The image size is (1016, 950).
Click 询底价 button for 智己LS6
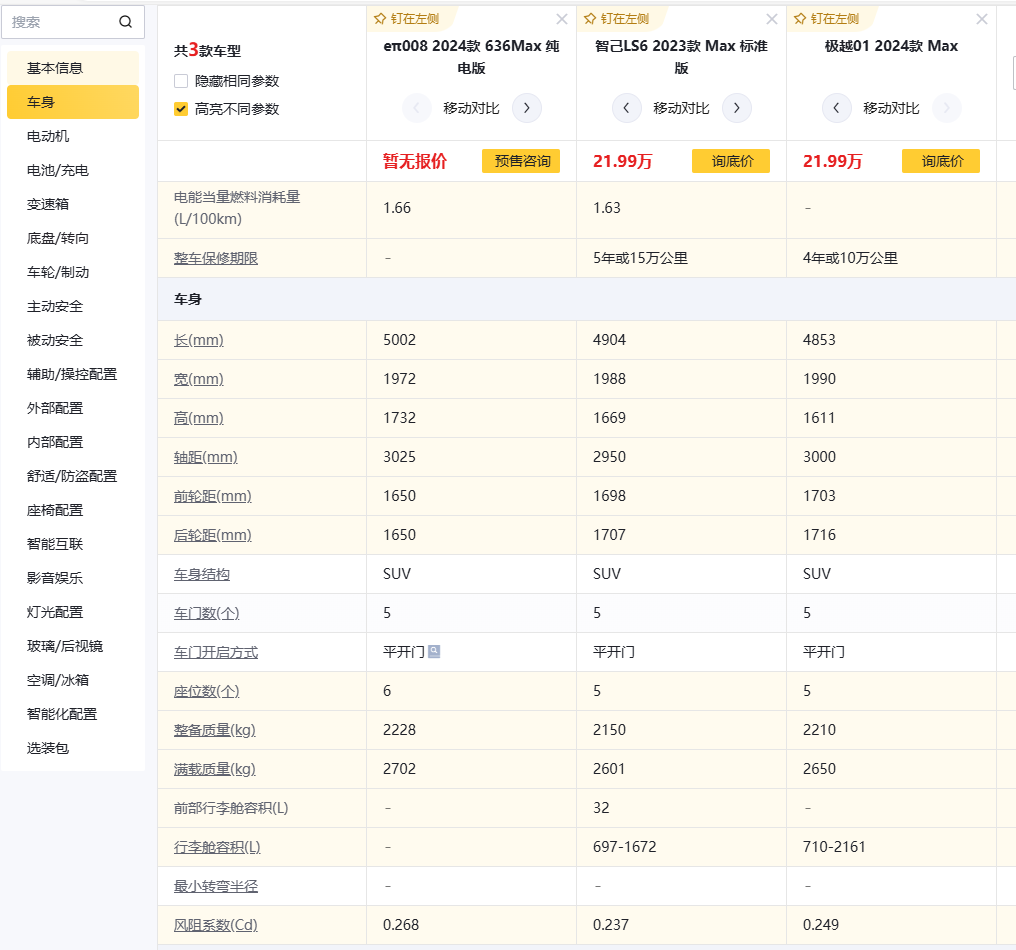(731, 161)
